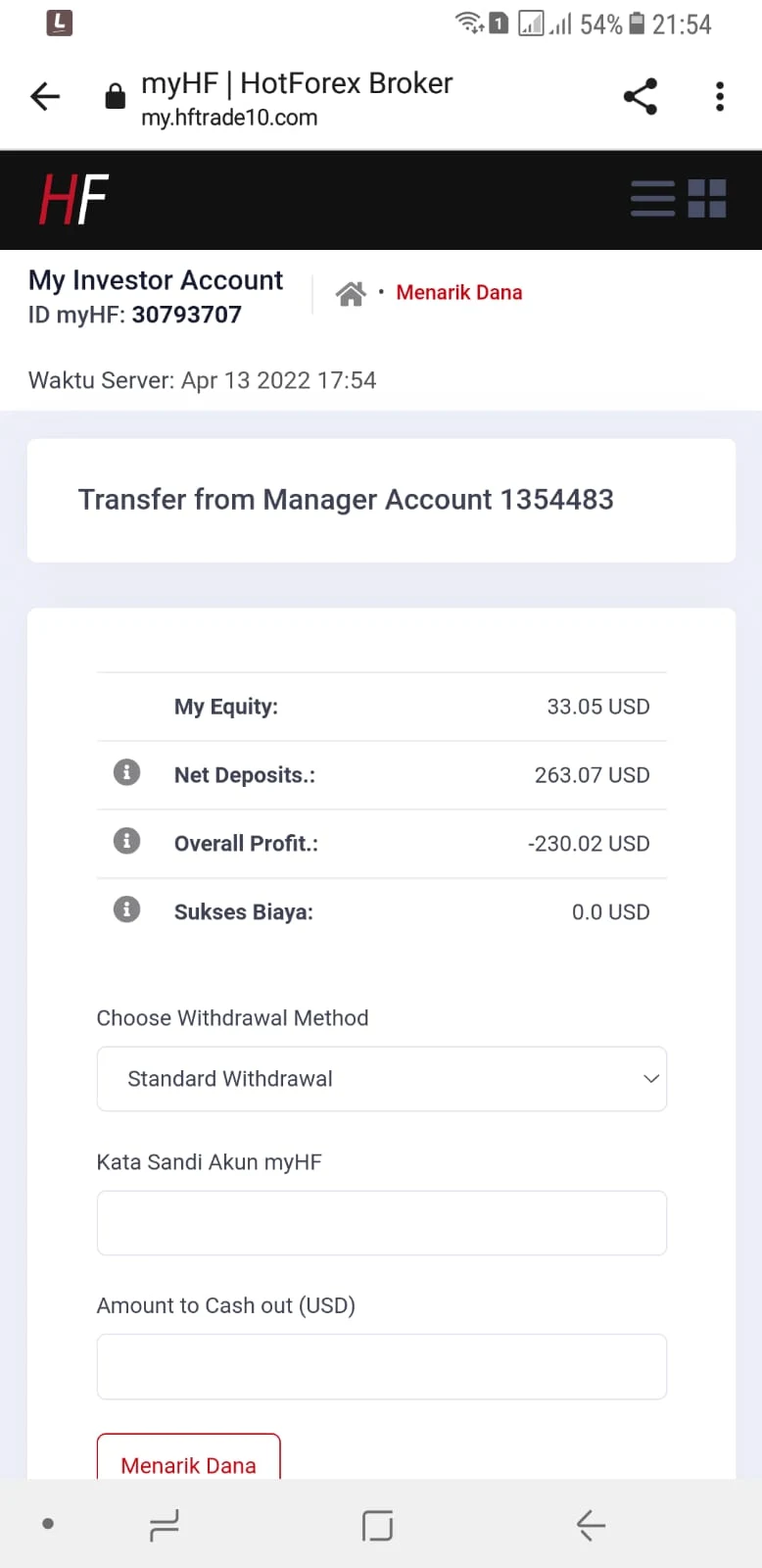Focus the Amount to Cash out field

coord(382,1366)
